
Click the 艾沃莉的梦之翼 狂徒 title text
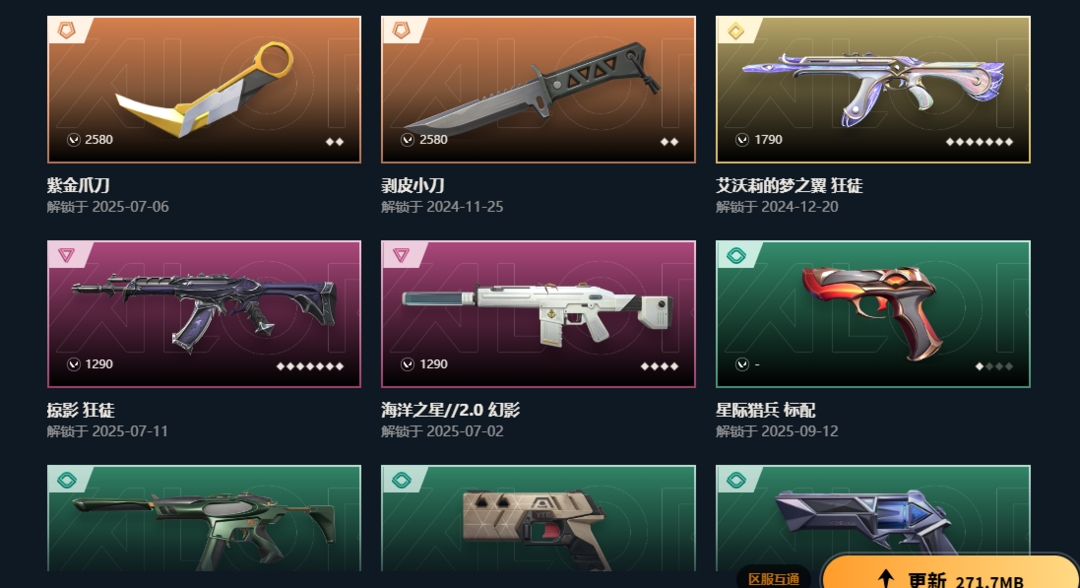789,186
